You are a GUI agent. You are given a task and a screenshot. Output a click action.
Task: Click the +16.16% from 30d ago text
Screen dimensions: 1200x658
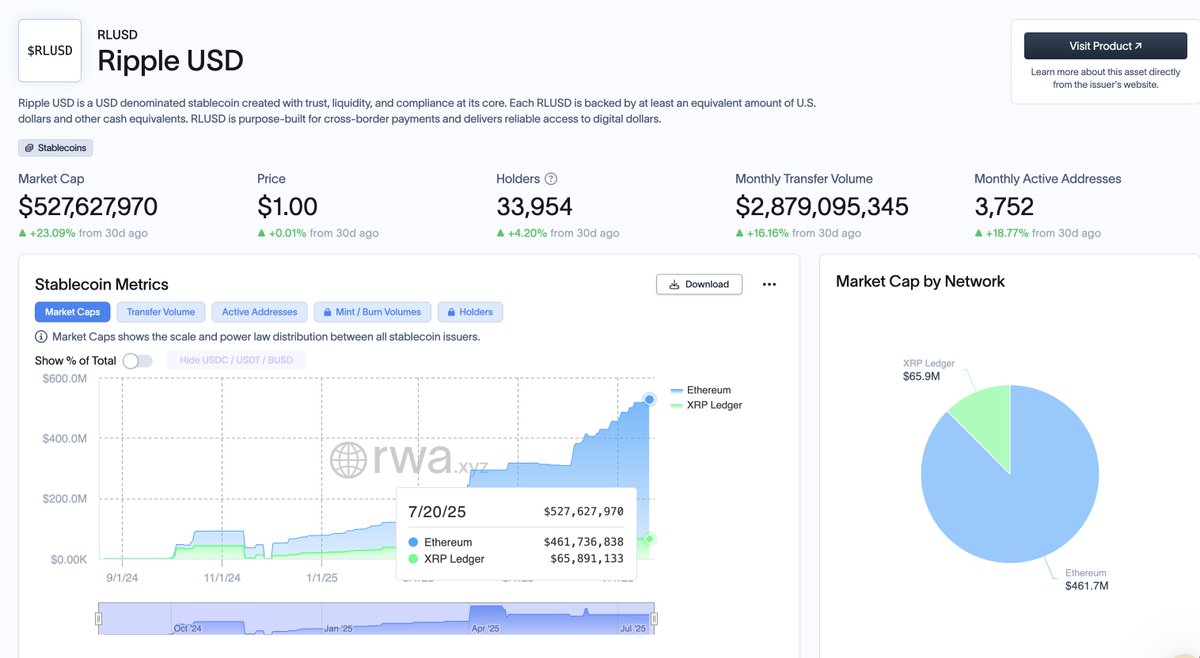(798, 233)
